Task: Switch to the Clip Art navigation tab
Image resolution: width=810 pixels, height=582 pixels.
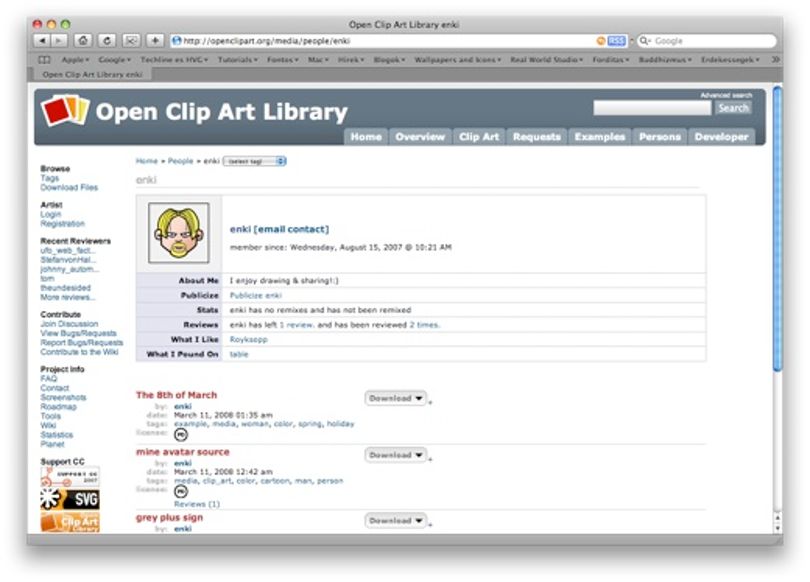Action: [479, 137]
